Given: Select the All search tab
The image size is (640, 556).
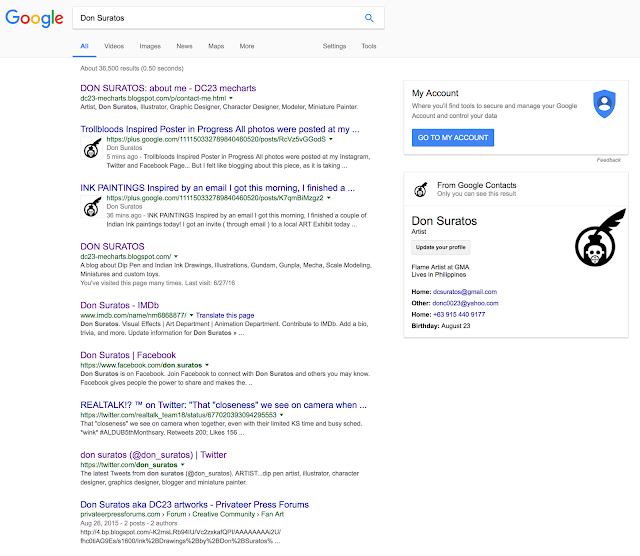Looking at the screenshot, I should pos(84,46).
